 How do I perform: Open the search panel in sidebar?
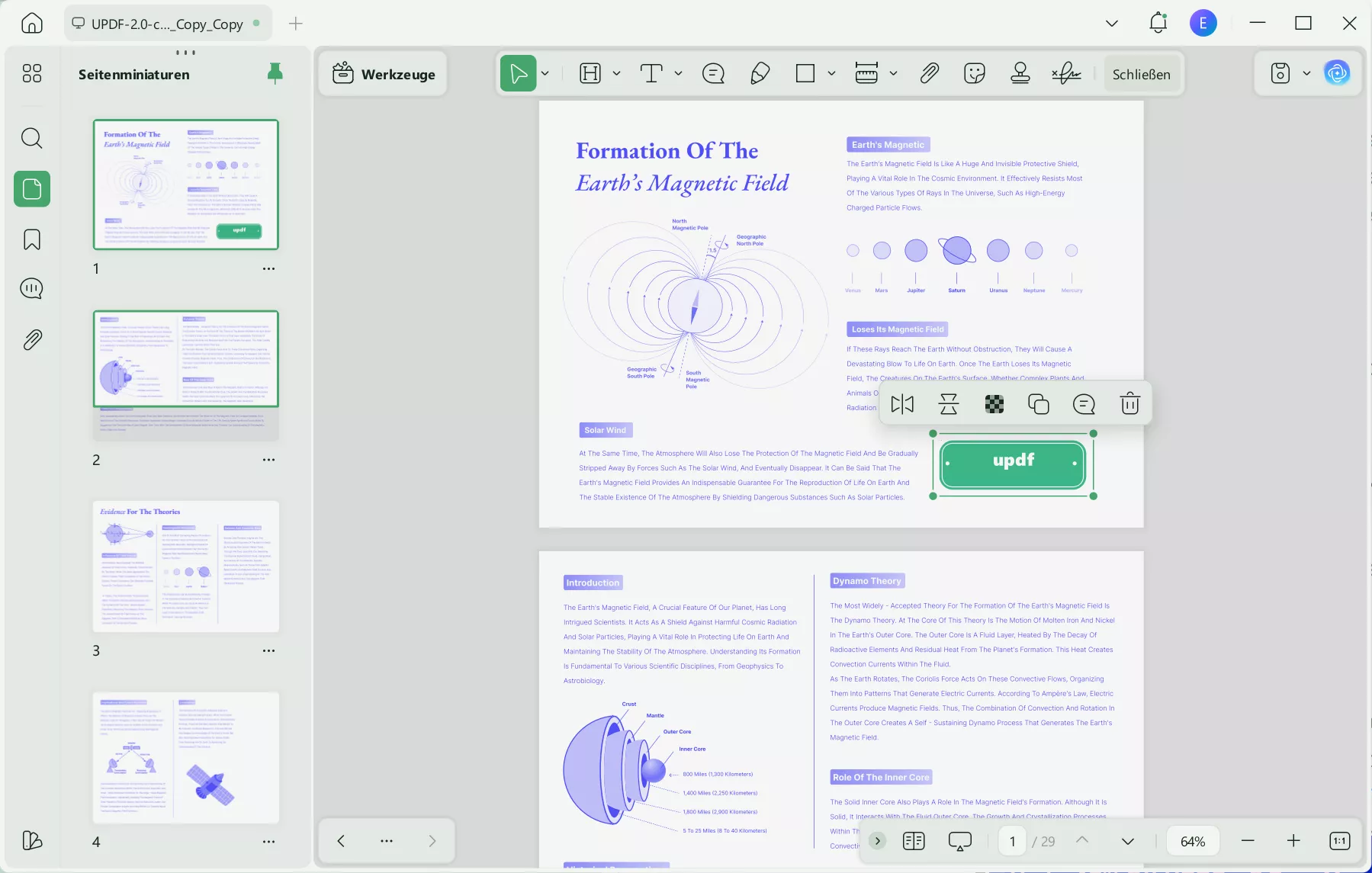click(32, 138)
